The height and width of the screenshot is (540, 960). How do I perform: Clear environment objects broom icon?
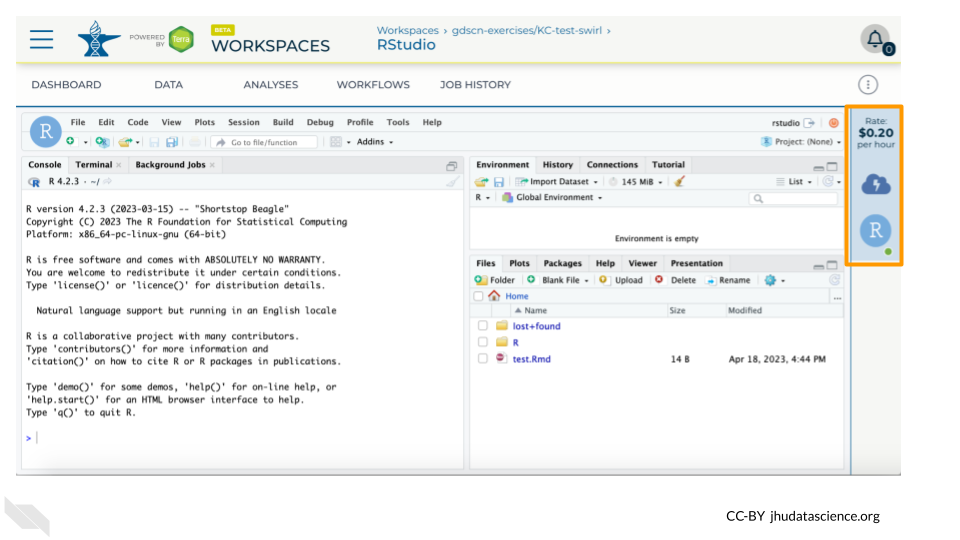coord(679,181)
